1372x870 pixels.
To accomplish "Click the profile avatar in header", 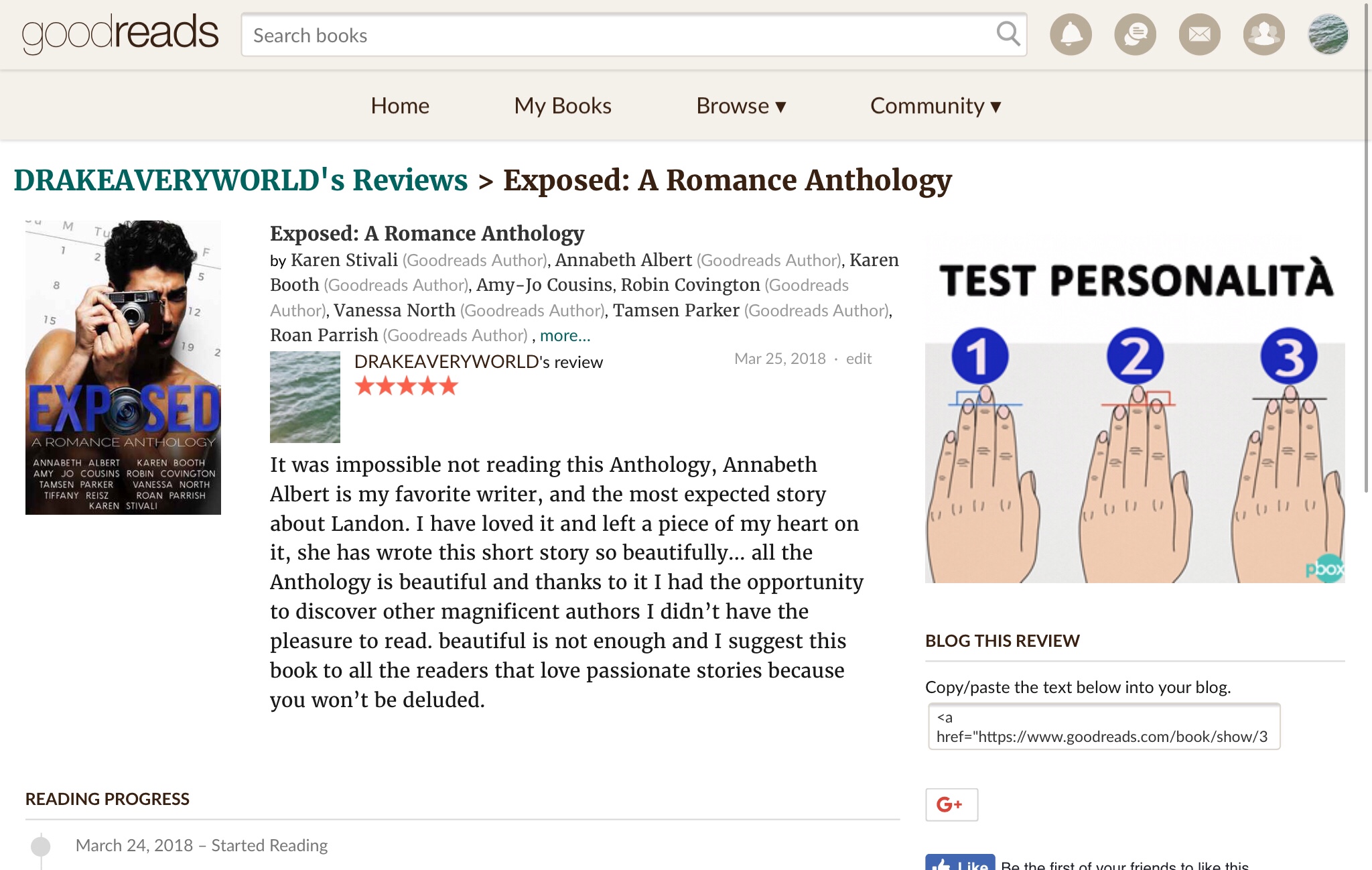I will pos(1328,34).
